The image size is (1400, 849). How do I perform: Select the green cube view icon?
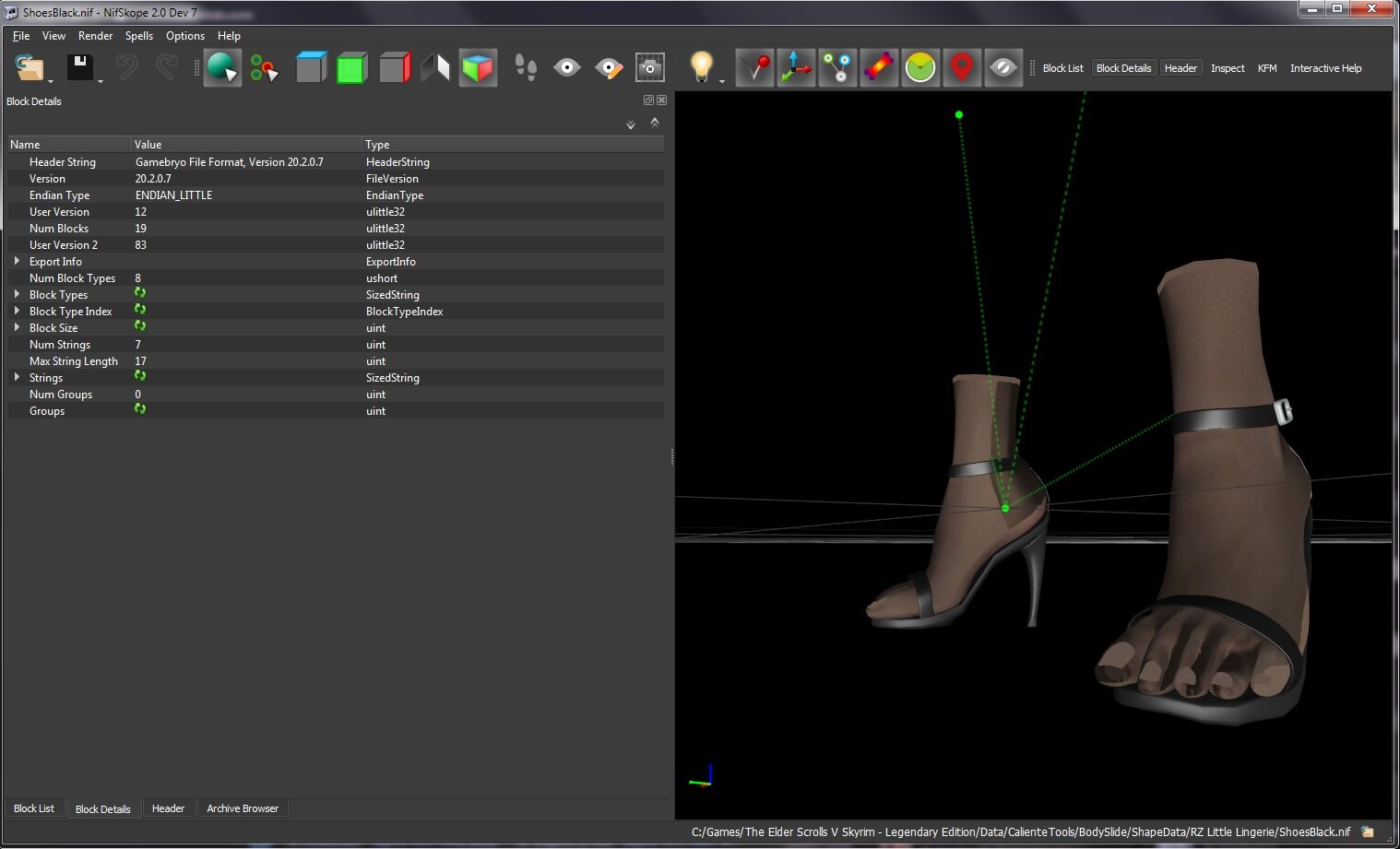(352, 68)
